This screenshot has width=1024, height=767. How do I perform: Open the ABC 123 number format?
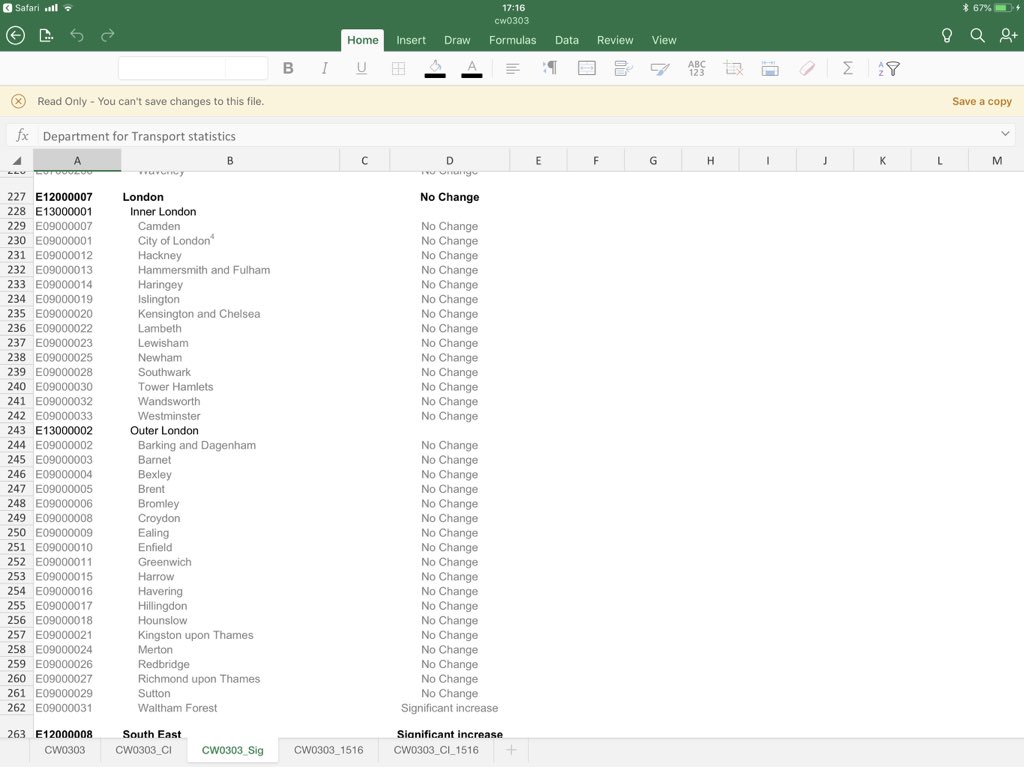(x=697, y=68)
